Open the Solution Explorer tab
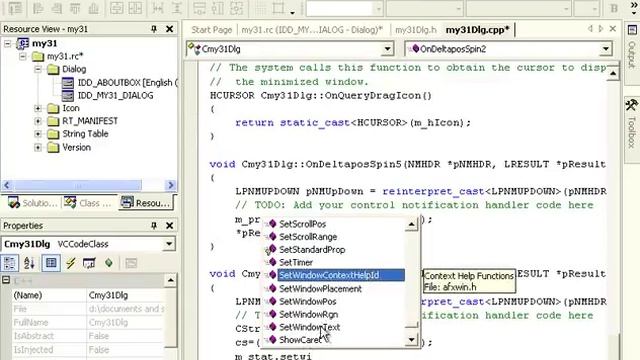The height and width of the screenshot is (360, 640). [32, 203]
